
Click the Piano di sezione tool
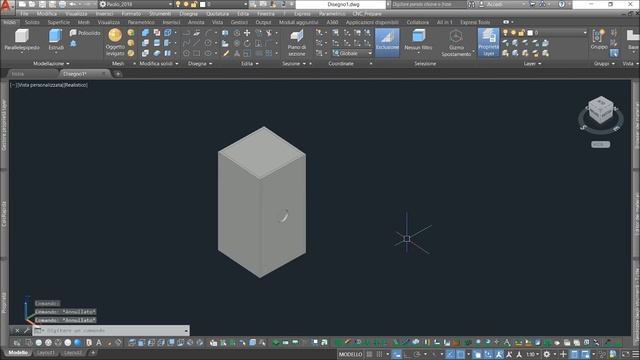point(297,43)
